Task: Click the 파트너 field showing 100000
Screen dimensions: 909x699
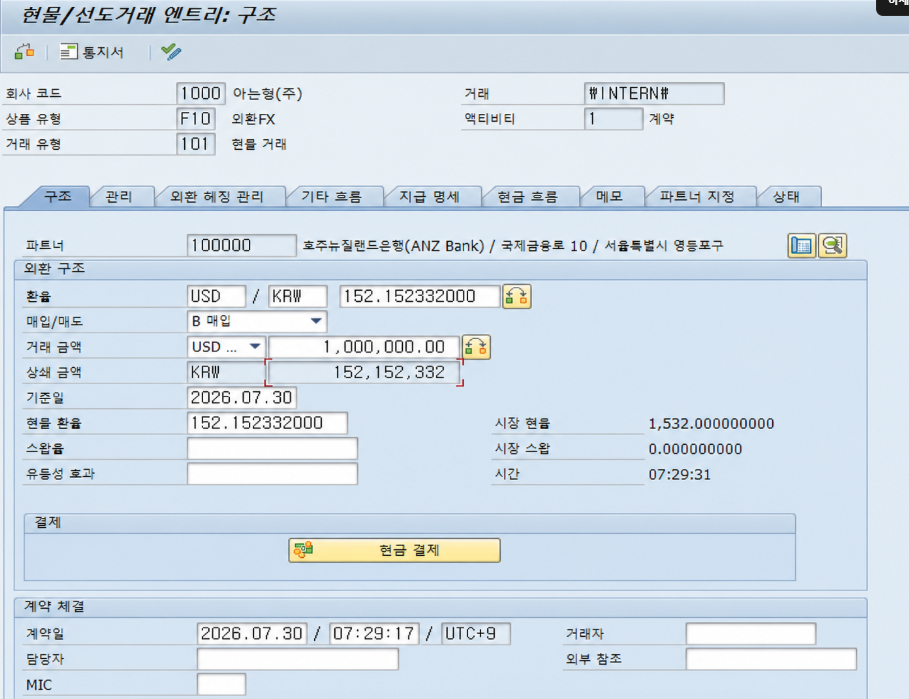Action: point(242,246)
